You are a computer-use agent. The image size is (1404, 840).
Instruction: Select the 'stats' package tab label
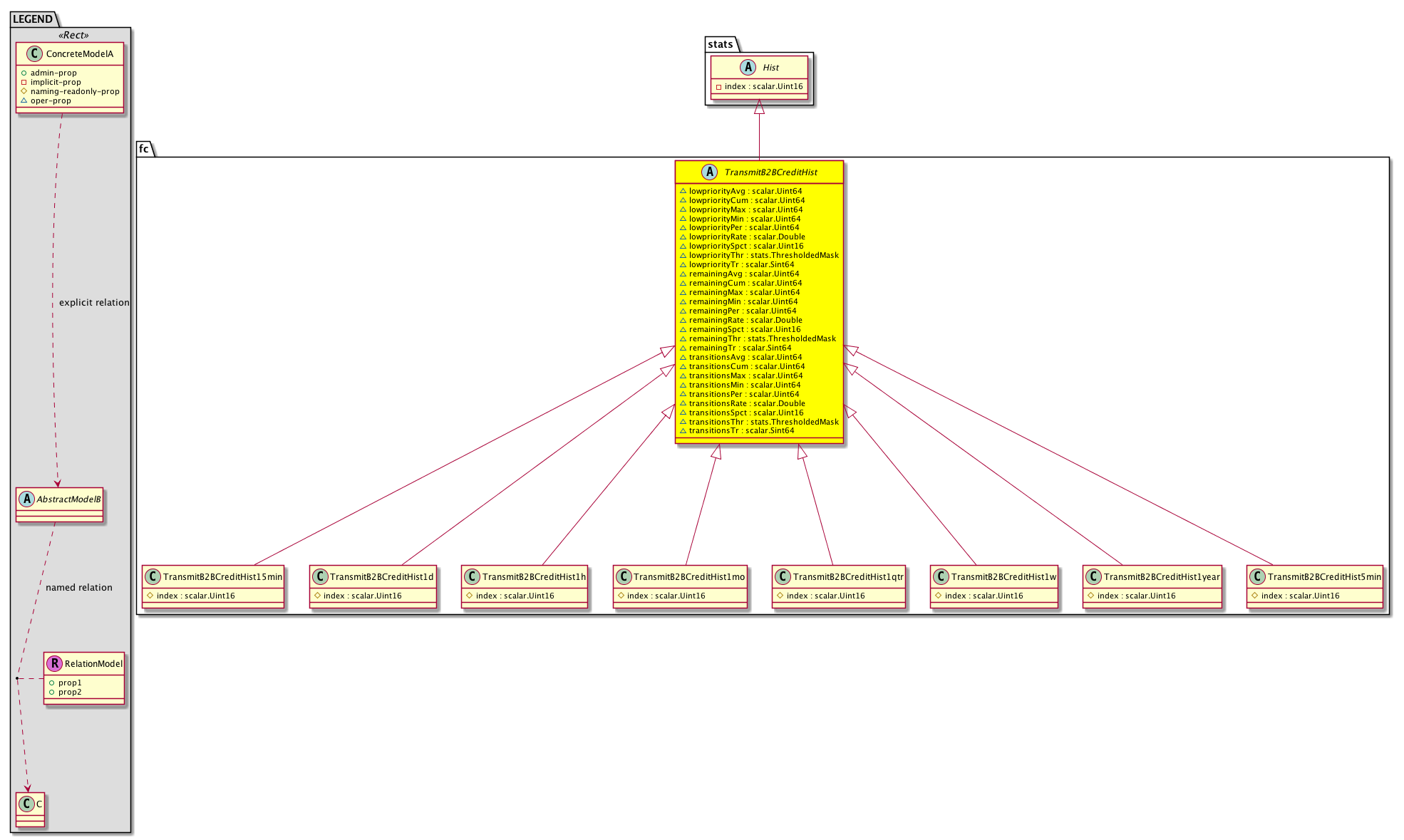click(x=720, y=44)
